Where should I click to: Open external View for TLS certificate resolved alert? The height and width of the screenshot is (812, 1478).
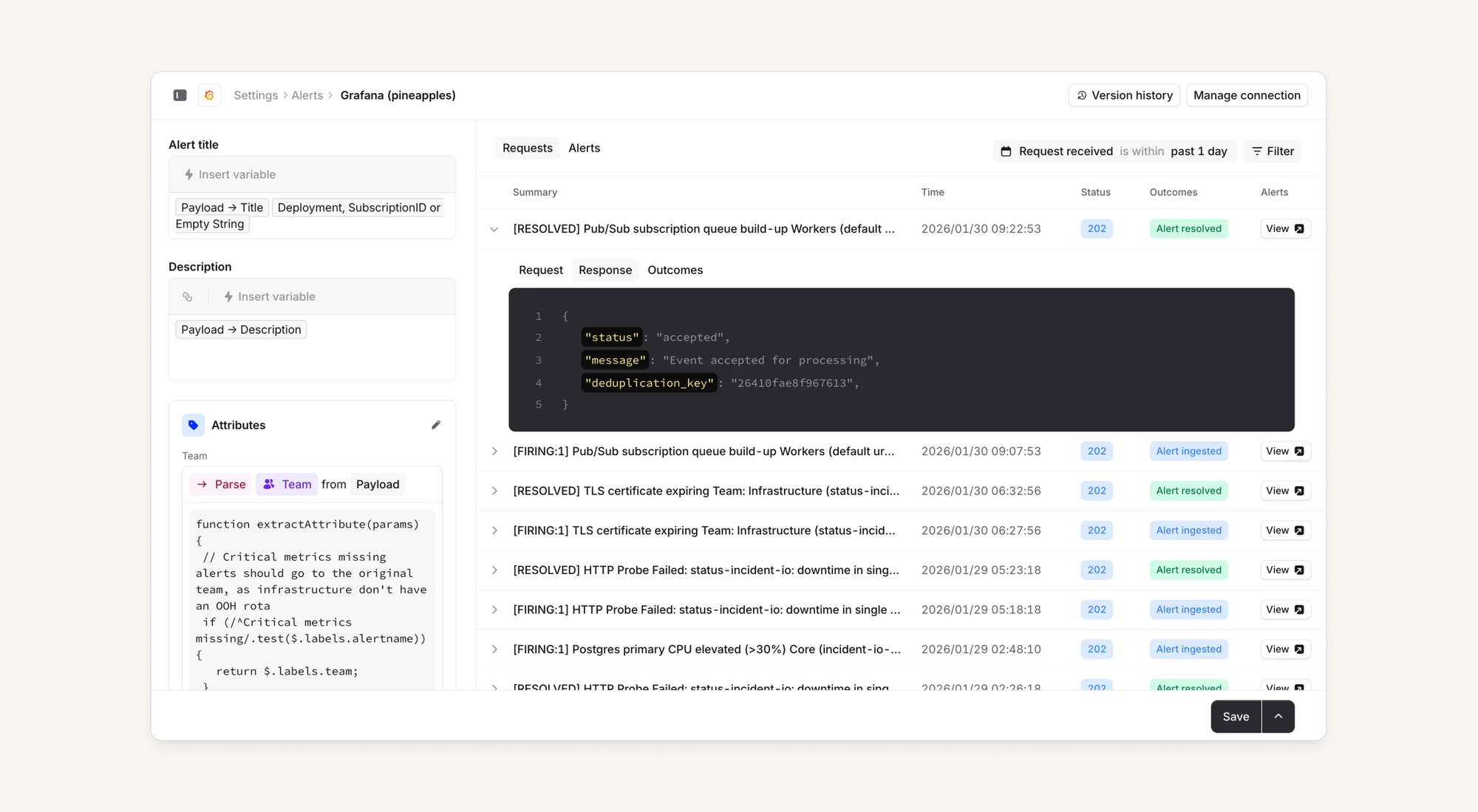[x=1285, y=491]
